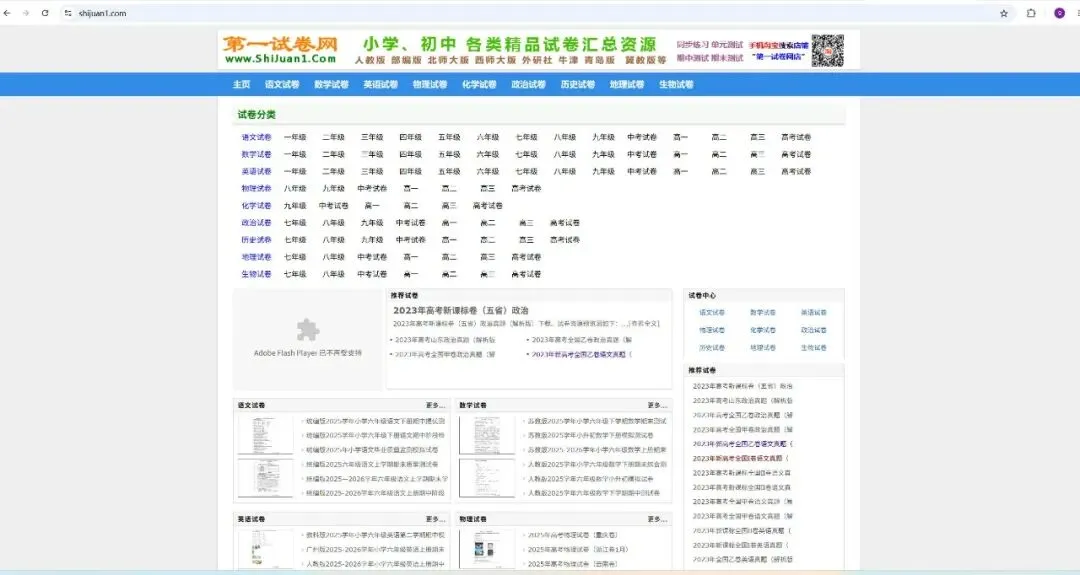Screen dimensions: 1080x575
Task: Open sidebar link 2023年高考全国甲卷语文真题
Action: (742, 516)
